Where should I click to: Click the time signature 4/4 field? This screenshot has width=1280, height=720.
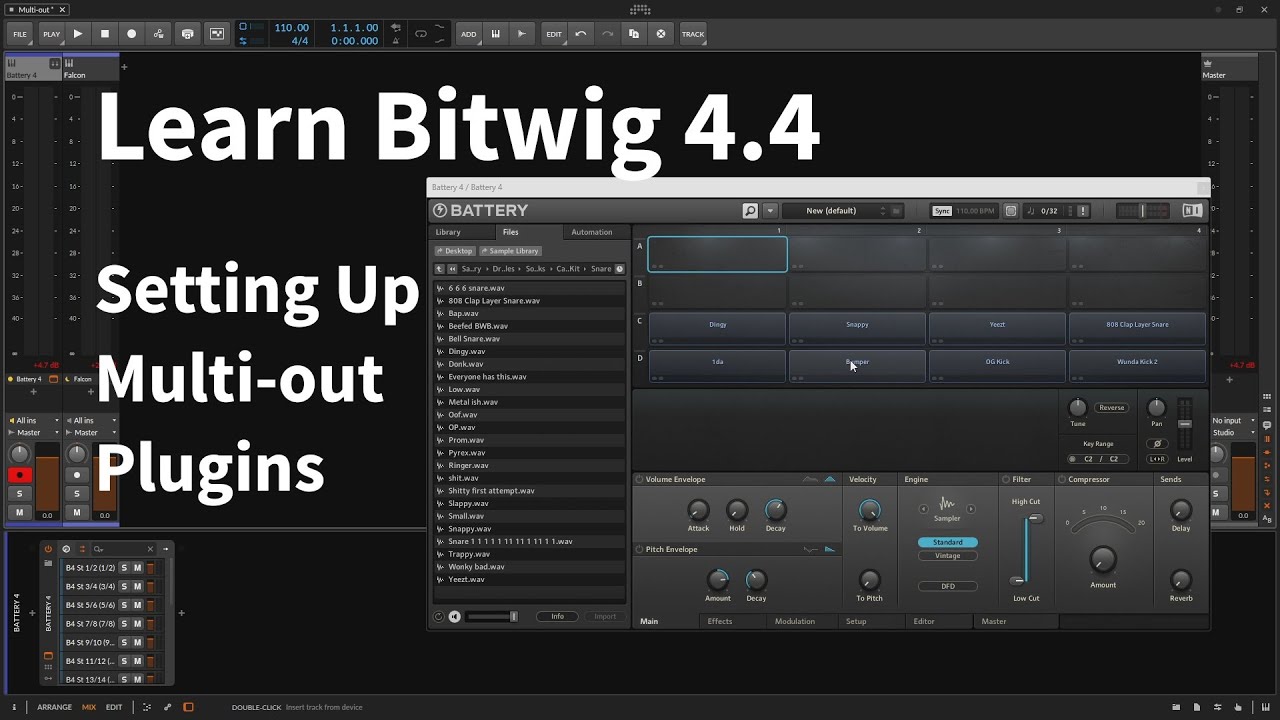coord(300,41)
